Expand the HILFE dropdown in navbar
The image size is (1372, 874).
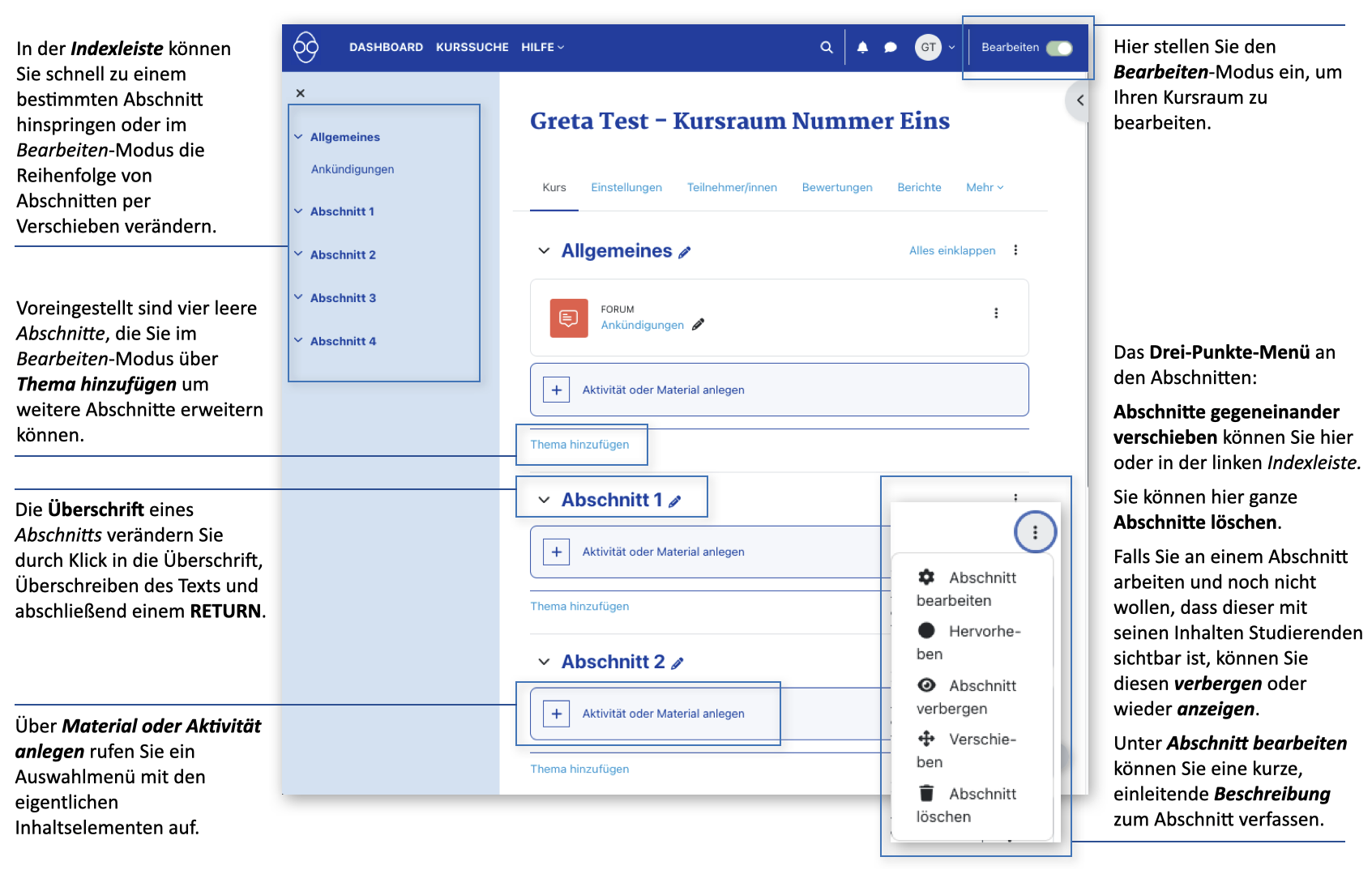542,48
